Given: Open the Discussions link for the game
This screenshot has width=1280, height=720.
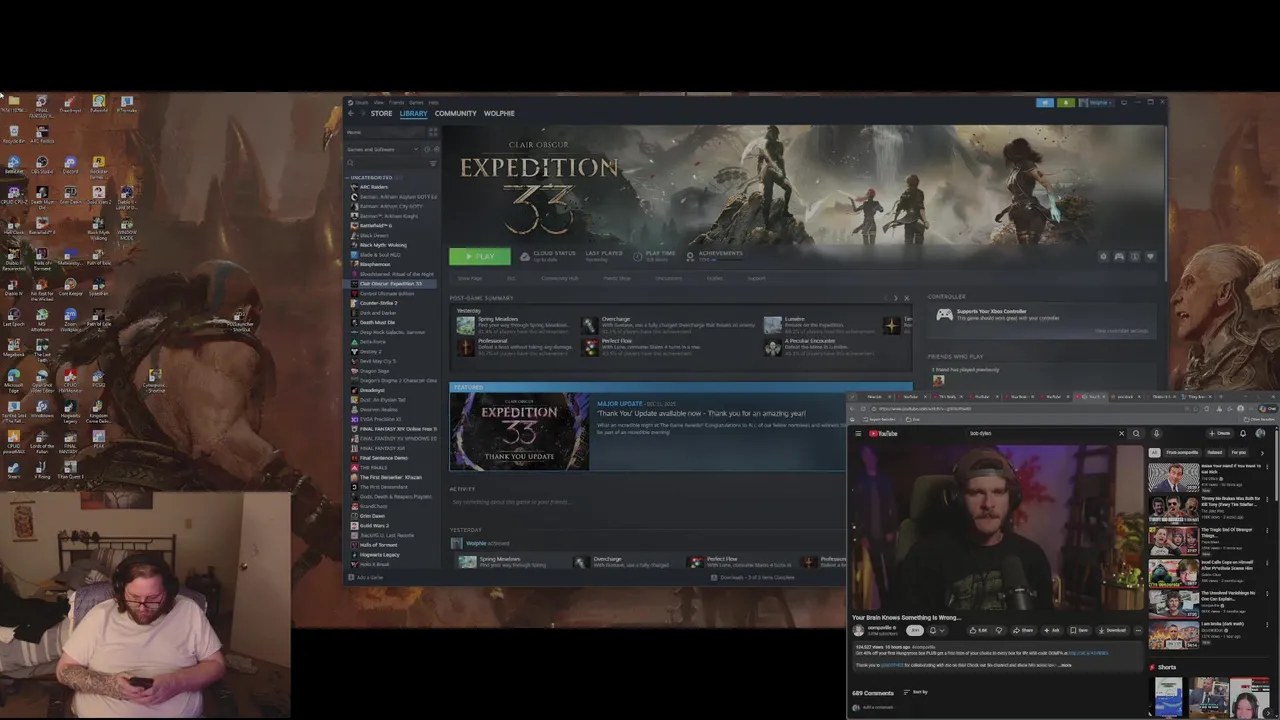Looking at the screenshot, I should tap(668, 278).
